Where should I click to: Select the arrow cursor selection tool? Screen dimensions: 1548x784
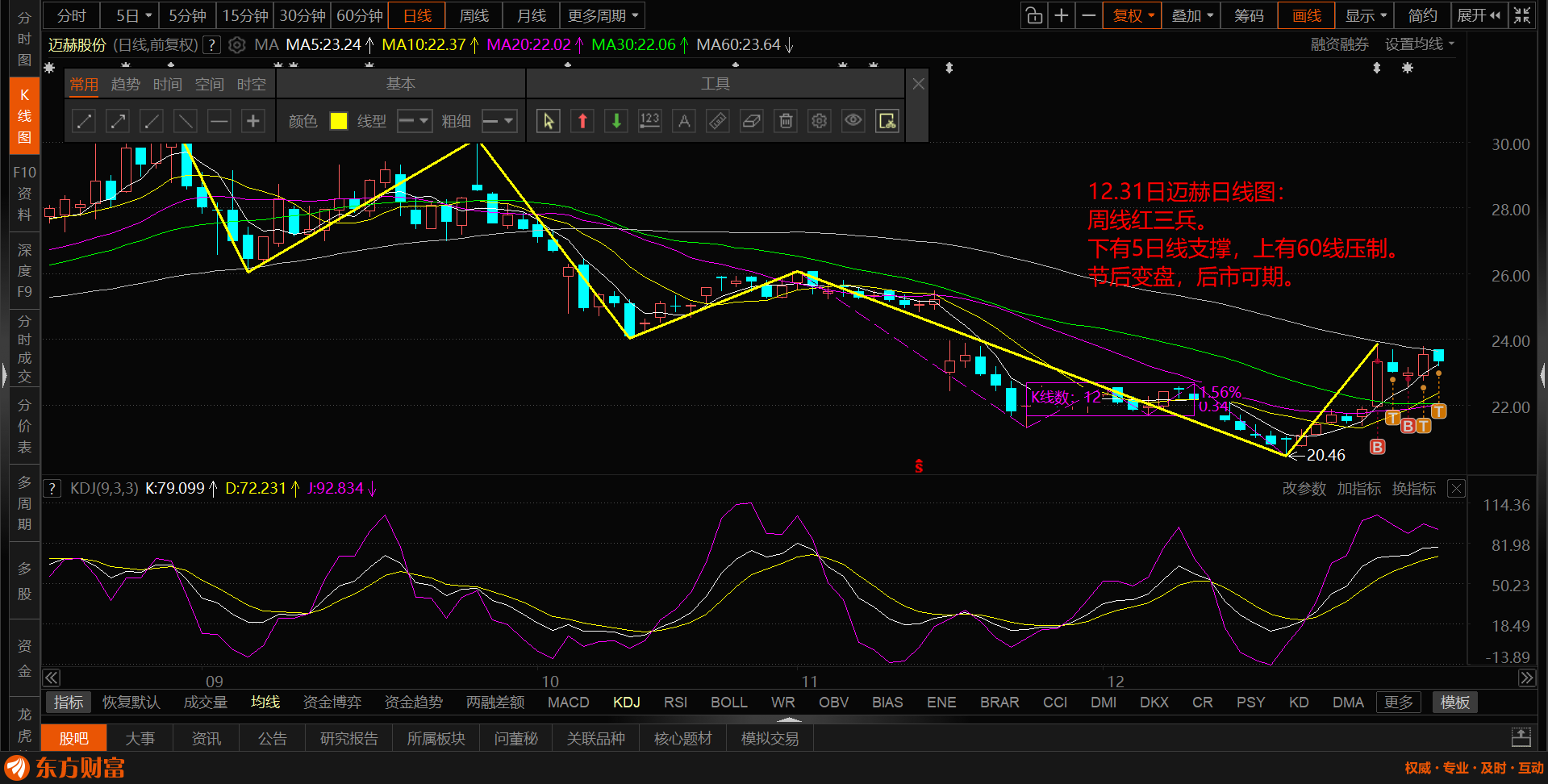click(x=549, y=121)
